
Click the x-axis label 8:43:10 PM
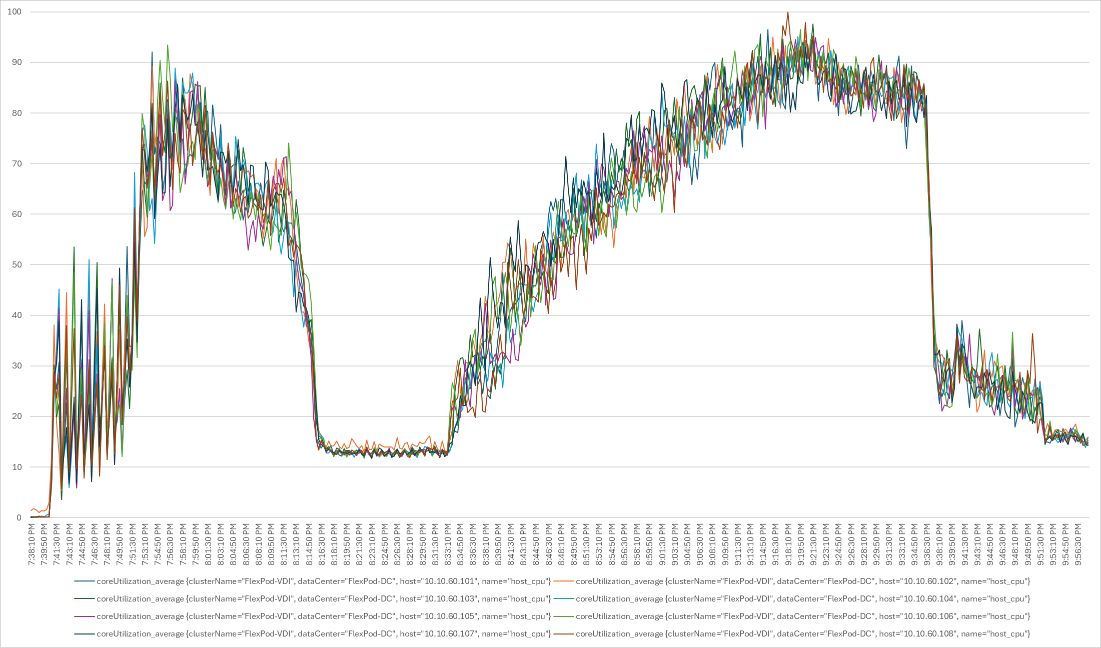click(x=522, y=542)
